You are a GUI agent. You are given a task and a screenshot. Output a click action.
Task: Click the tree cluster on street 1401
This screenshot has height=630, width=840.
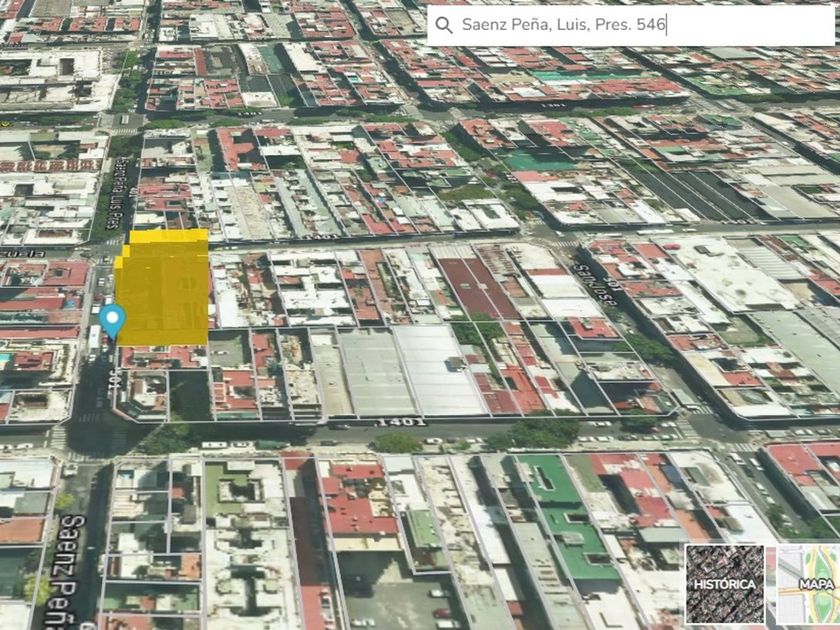click(540, 432)
